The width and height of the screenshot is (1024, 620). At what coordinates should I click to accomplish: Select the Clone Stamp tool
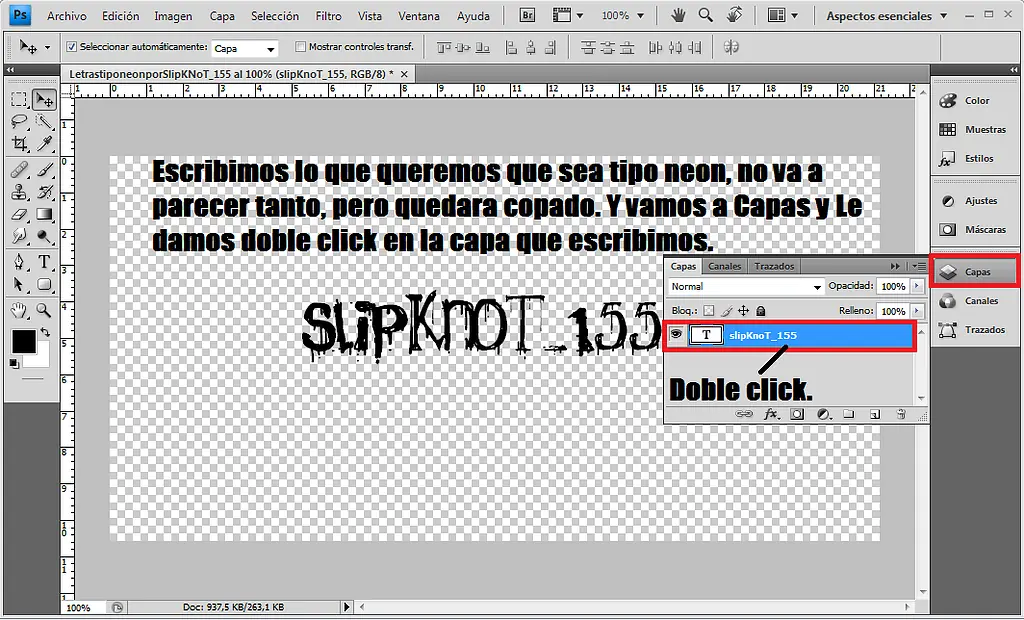pos(19,191)
